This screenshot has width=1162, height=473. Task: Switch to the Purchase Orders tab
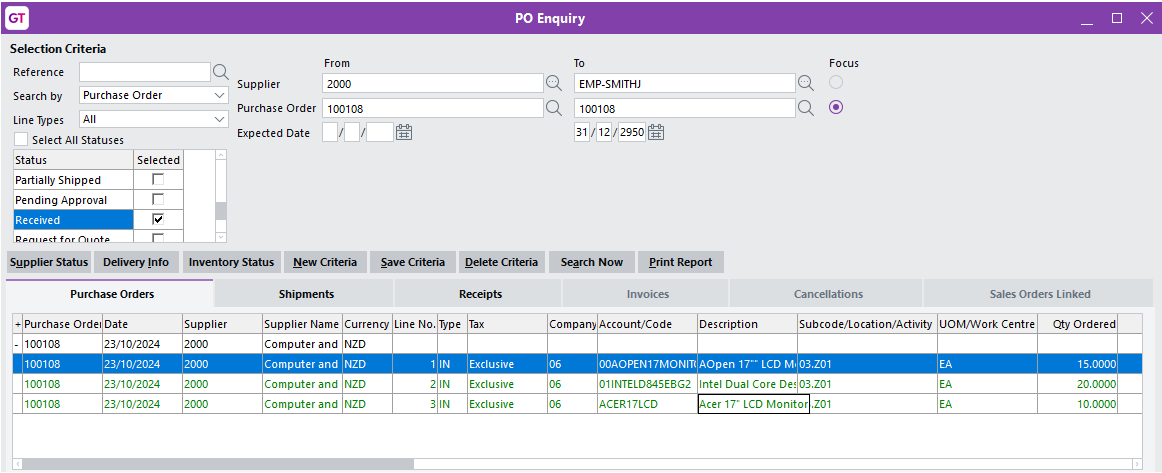(112, 294)
